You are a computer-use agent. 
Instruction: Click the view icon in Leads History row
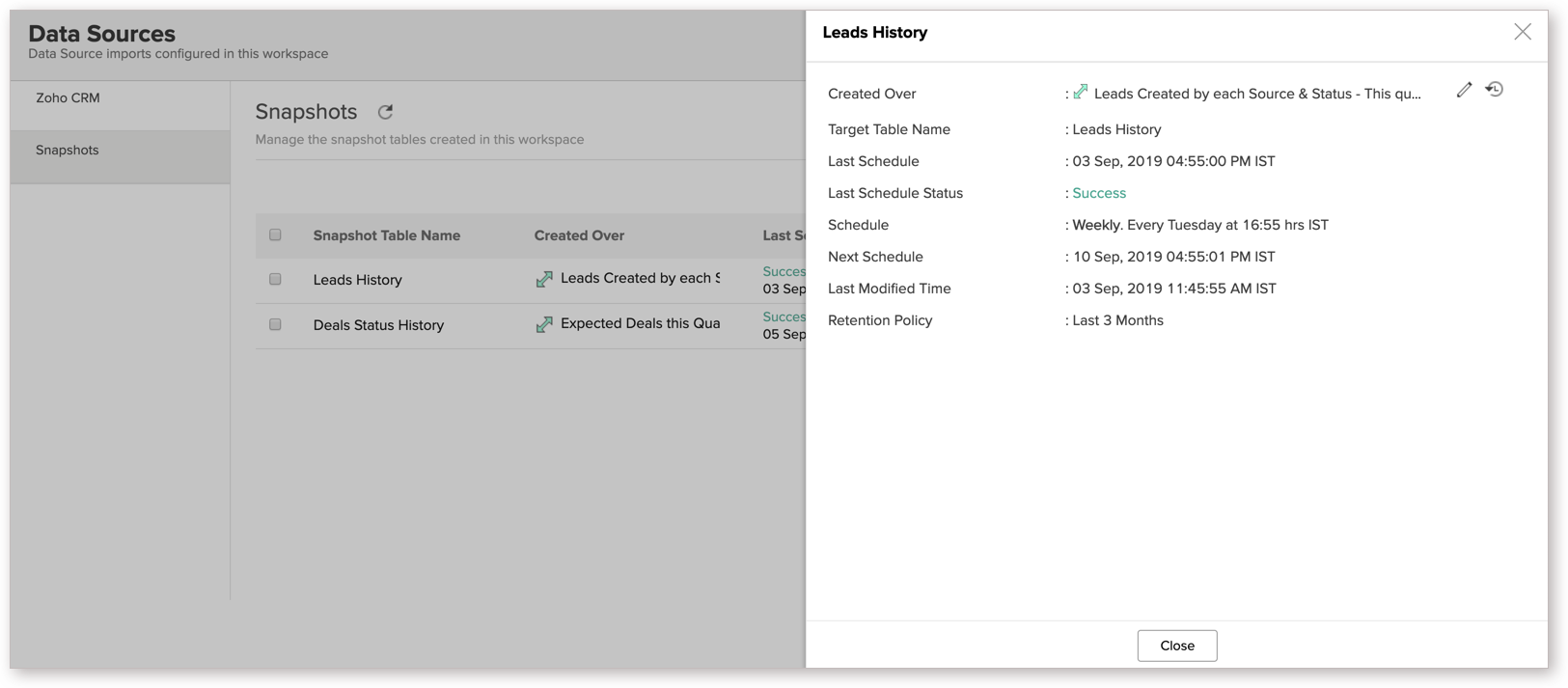click(x=544, y=279)
